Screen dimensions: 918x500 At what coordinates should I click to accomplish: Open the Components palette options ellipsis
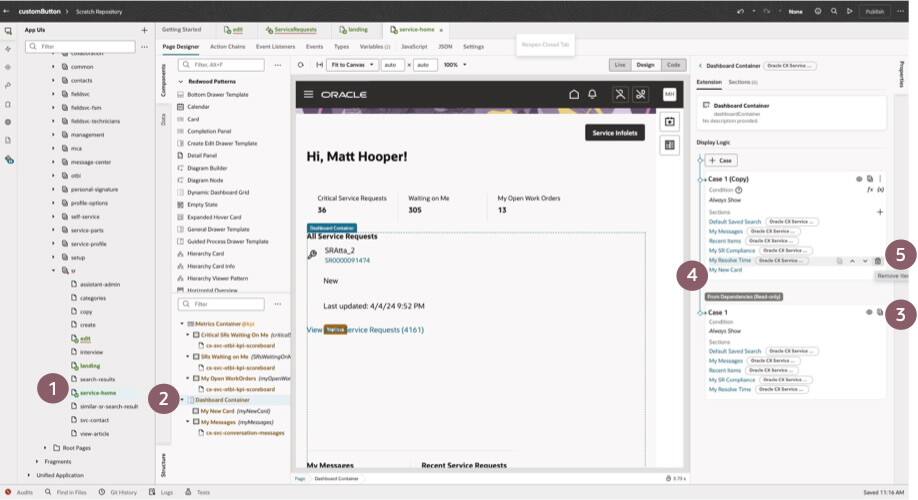[278, 65]
